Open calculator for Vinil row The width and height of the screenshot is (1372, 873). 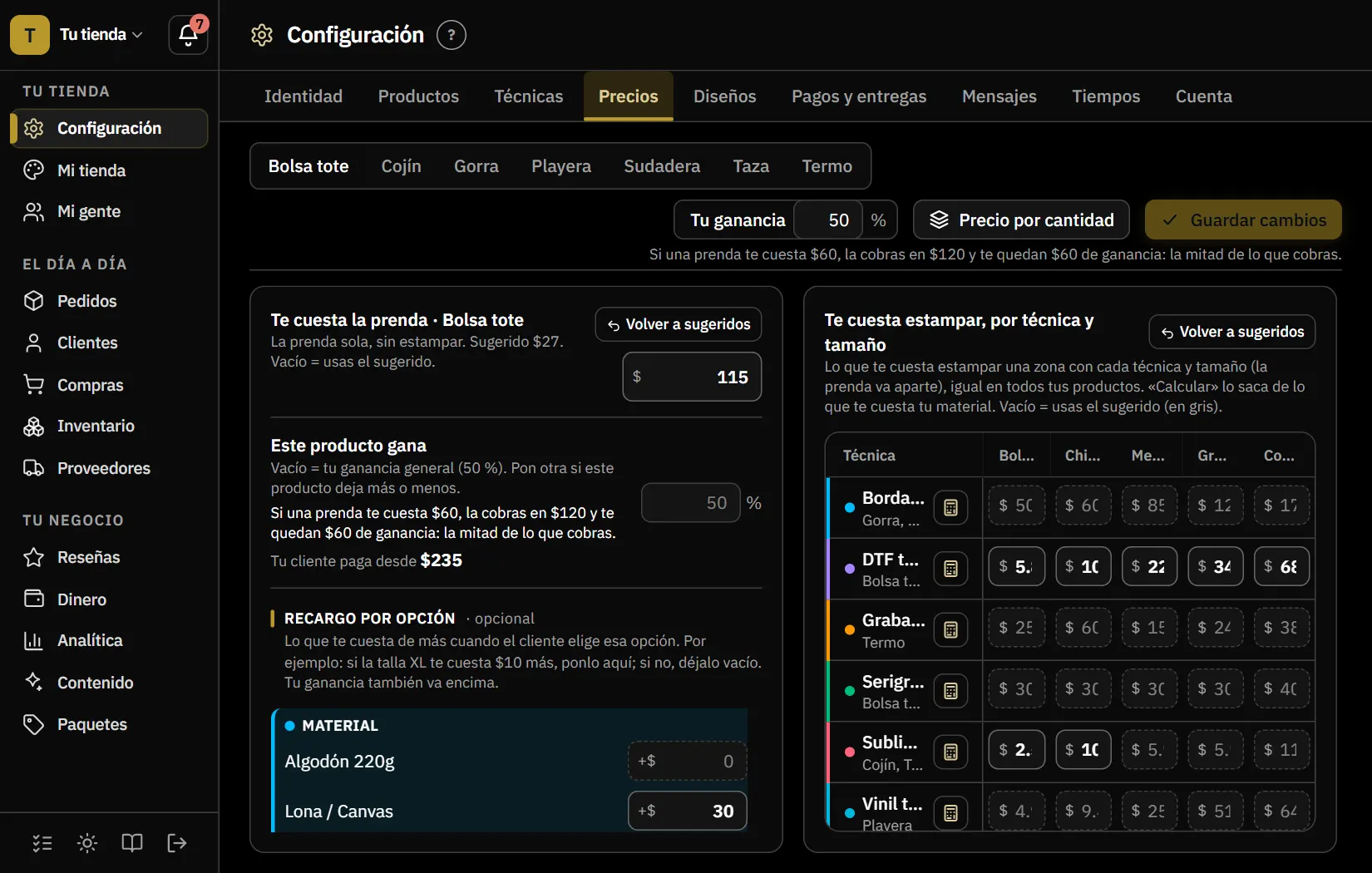[x=950, y=812]
